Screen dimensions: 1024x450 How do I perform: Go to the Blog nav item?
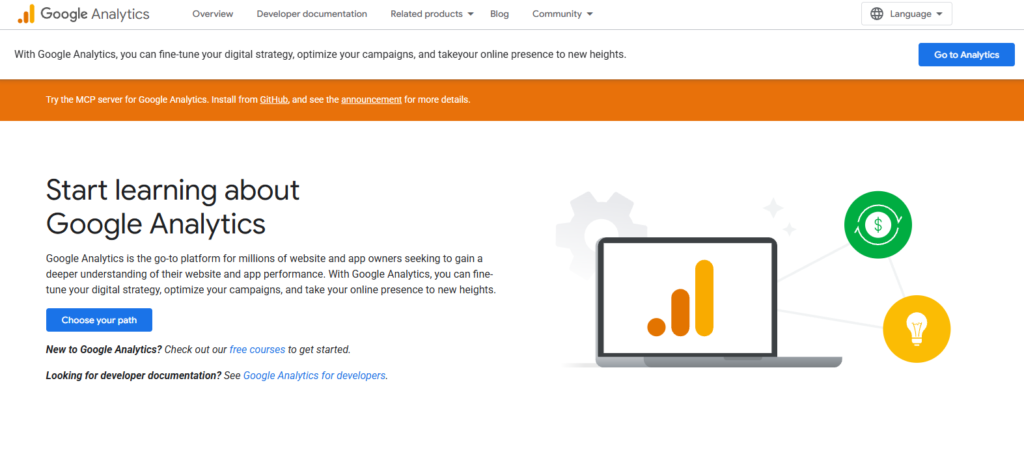point(500,14)
